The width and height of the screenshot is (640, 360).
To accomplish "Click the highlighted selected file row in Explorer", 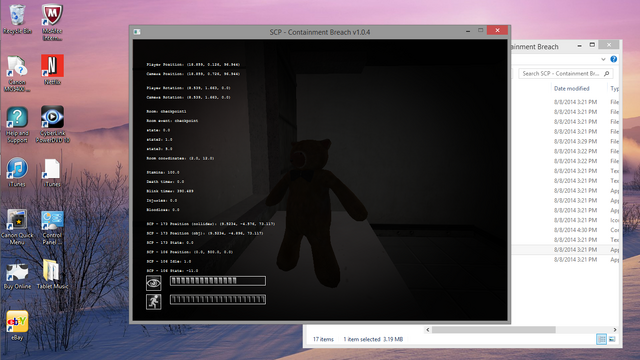I will coord(566,250).
